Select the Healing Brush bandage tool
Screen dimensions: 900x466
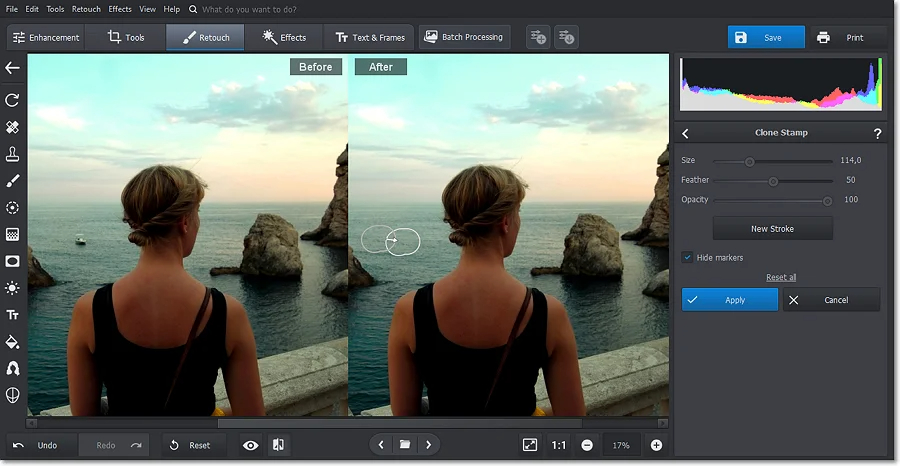(13, 127)
